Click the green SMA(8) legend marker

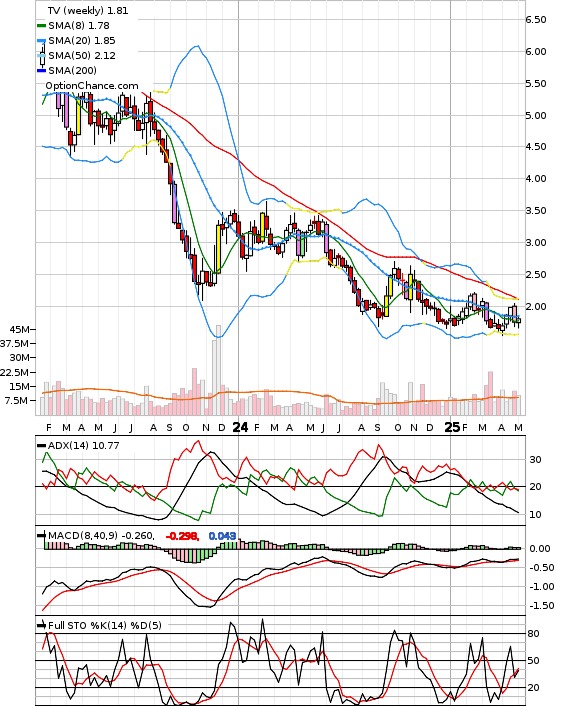click(41, 26)
